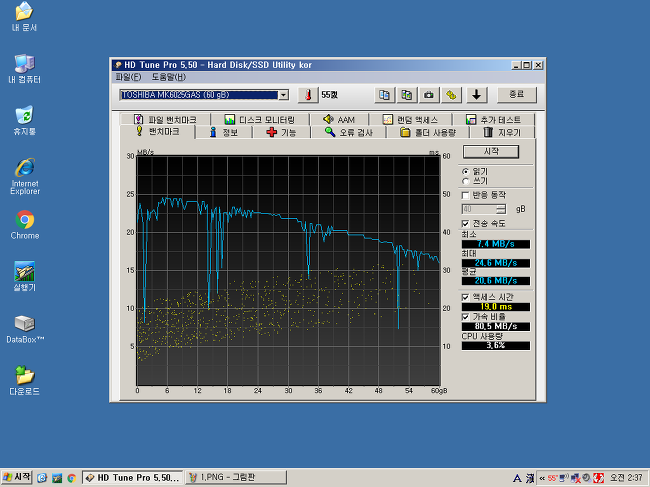
Task: Switch to the 디스크 모니터링 tab
Action: tap(260, 120)
